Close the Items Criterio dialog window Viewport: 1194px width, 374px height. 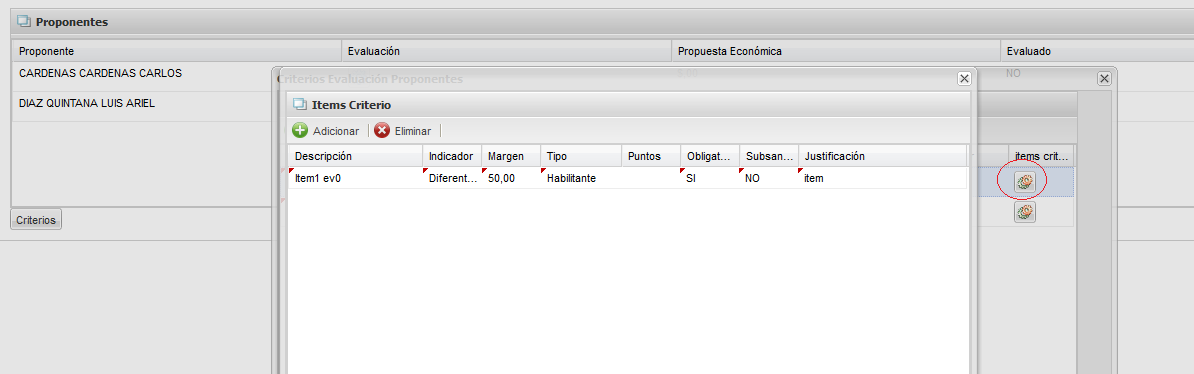coord(964,78)
